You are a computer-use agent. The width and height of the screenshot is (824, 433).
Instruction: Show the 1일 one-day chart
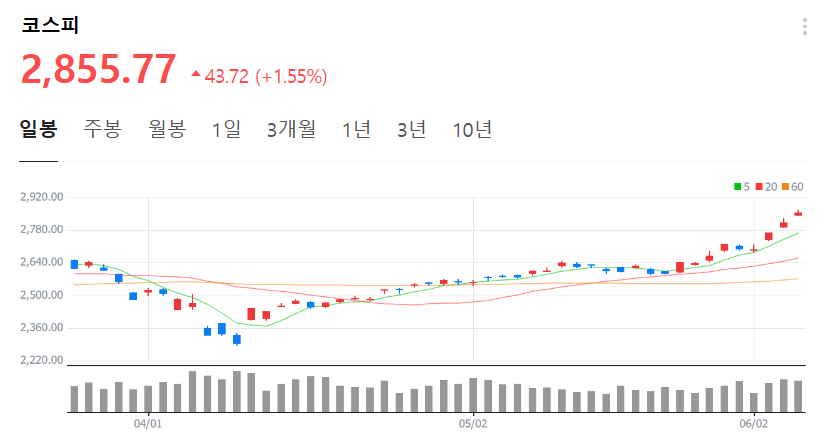226,129
